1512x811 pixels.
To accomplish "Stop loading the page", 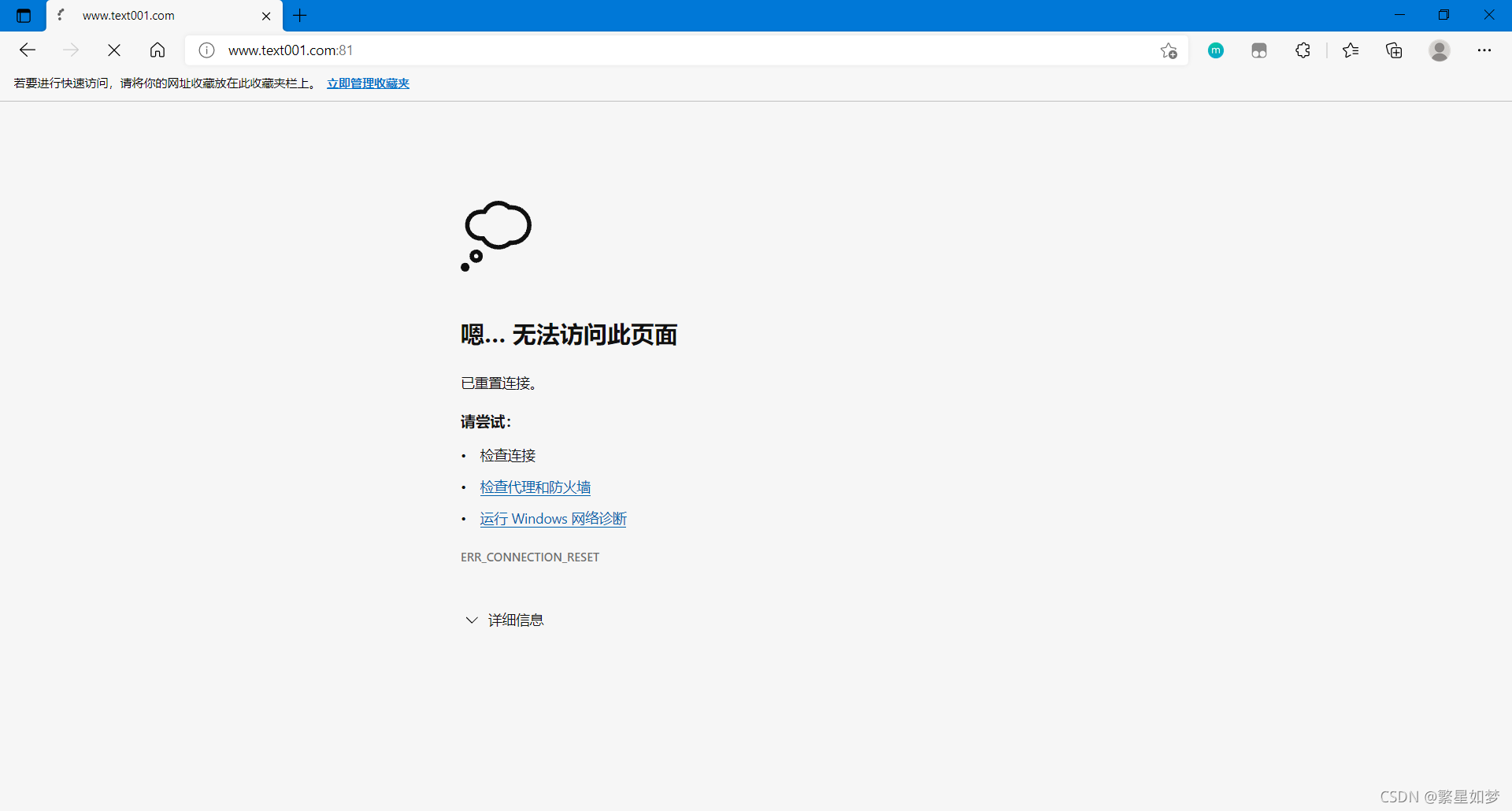I will pyautogui.click(x=114, y=50).
